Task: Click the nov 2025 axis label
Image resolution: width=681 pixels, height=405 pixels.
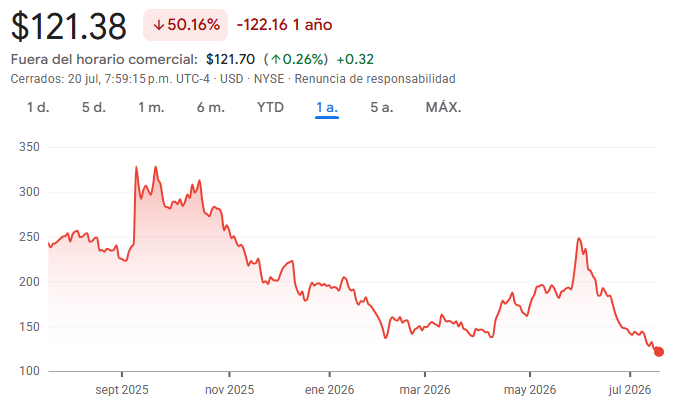Action: (229, 390)
